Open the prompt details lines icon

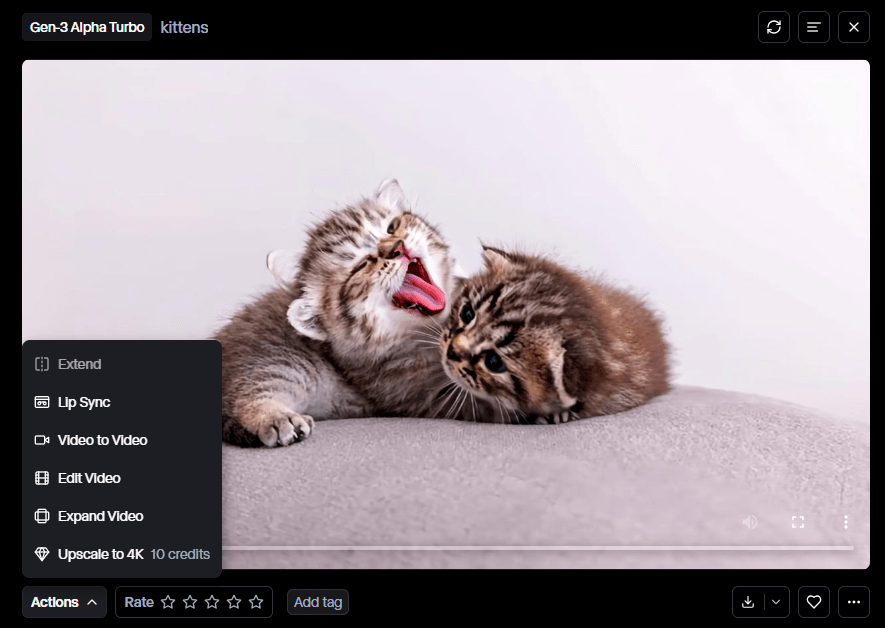point(813,27)
